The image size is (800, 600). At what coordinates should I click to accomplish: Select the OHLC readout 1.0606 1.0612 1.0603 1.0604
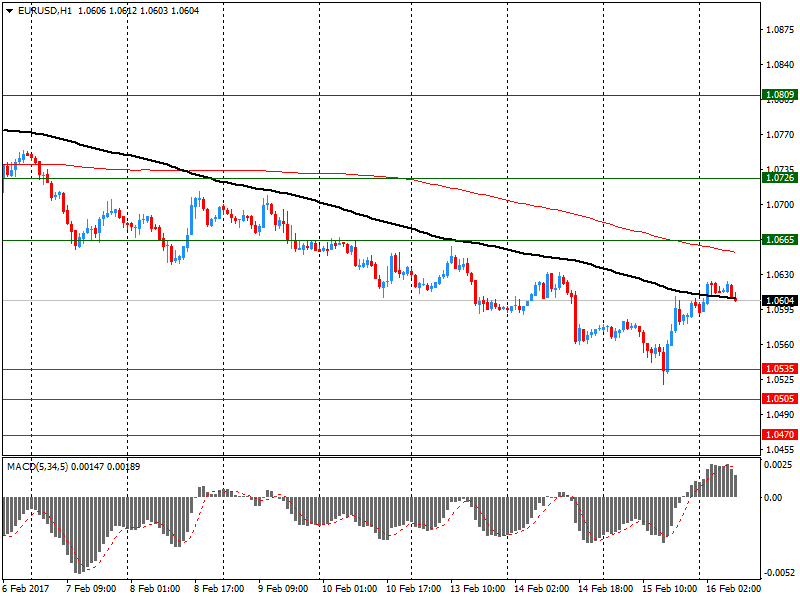[x=138, y=10]
